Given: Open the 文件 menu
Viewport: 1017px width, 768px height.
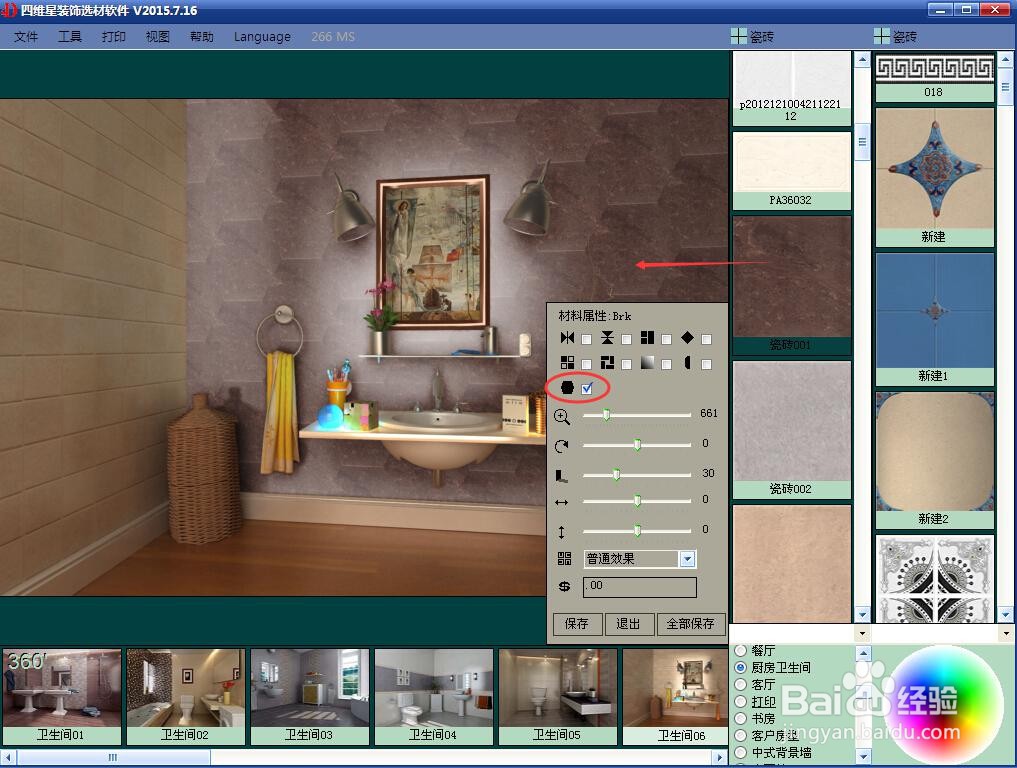Looking at the screenshot, I should point(26,37).
